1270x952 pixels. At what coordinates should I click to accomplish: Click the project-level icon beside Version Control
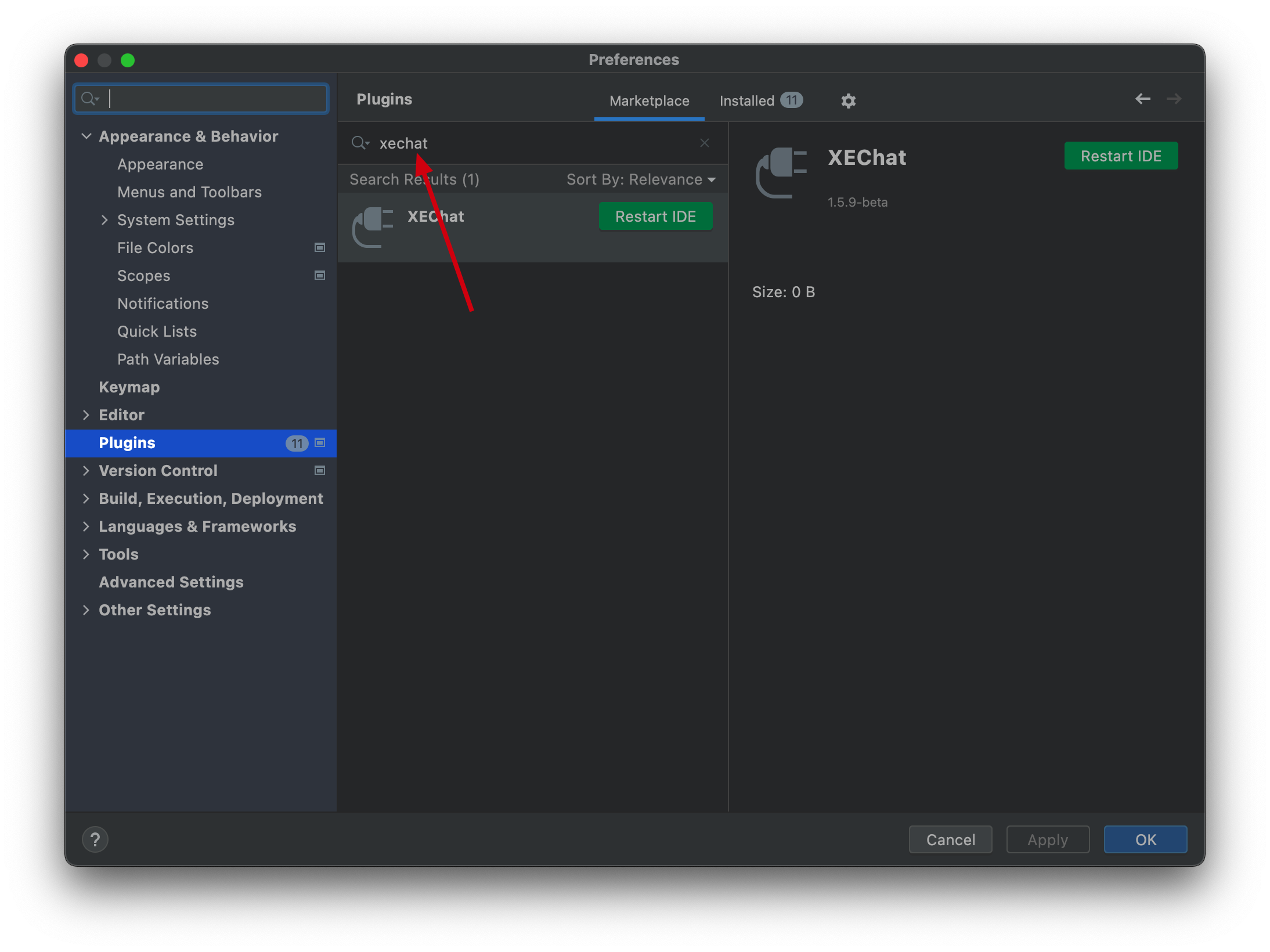pyautogui.click(x=319, y=471)
